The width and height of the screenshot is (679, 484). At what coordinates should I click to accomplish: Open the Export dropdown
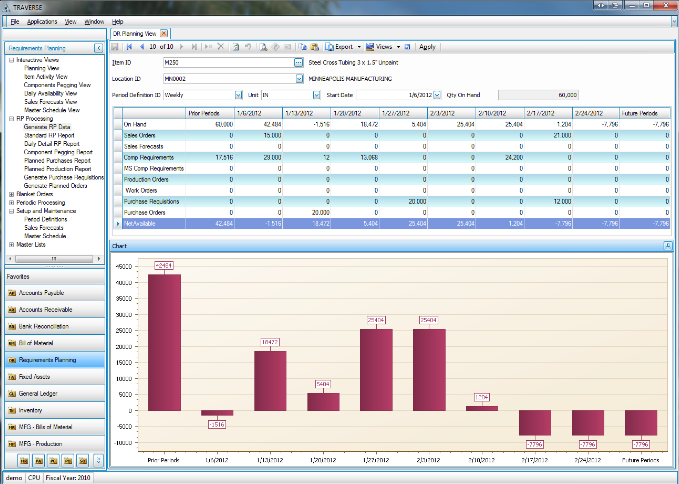(x=359, y=47)
